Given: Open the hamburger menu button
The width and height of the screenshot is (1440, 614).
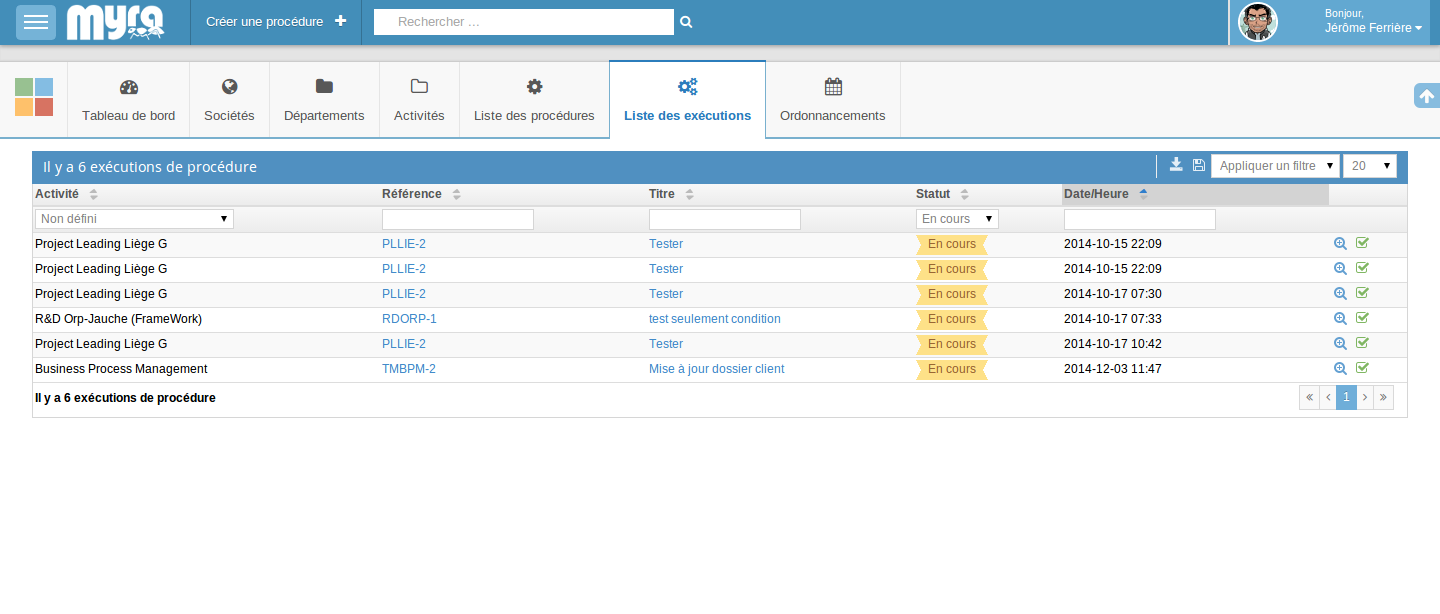Looking at the screenshot, I should (x=36, y=22).
